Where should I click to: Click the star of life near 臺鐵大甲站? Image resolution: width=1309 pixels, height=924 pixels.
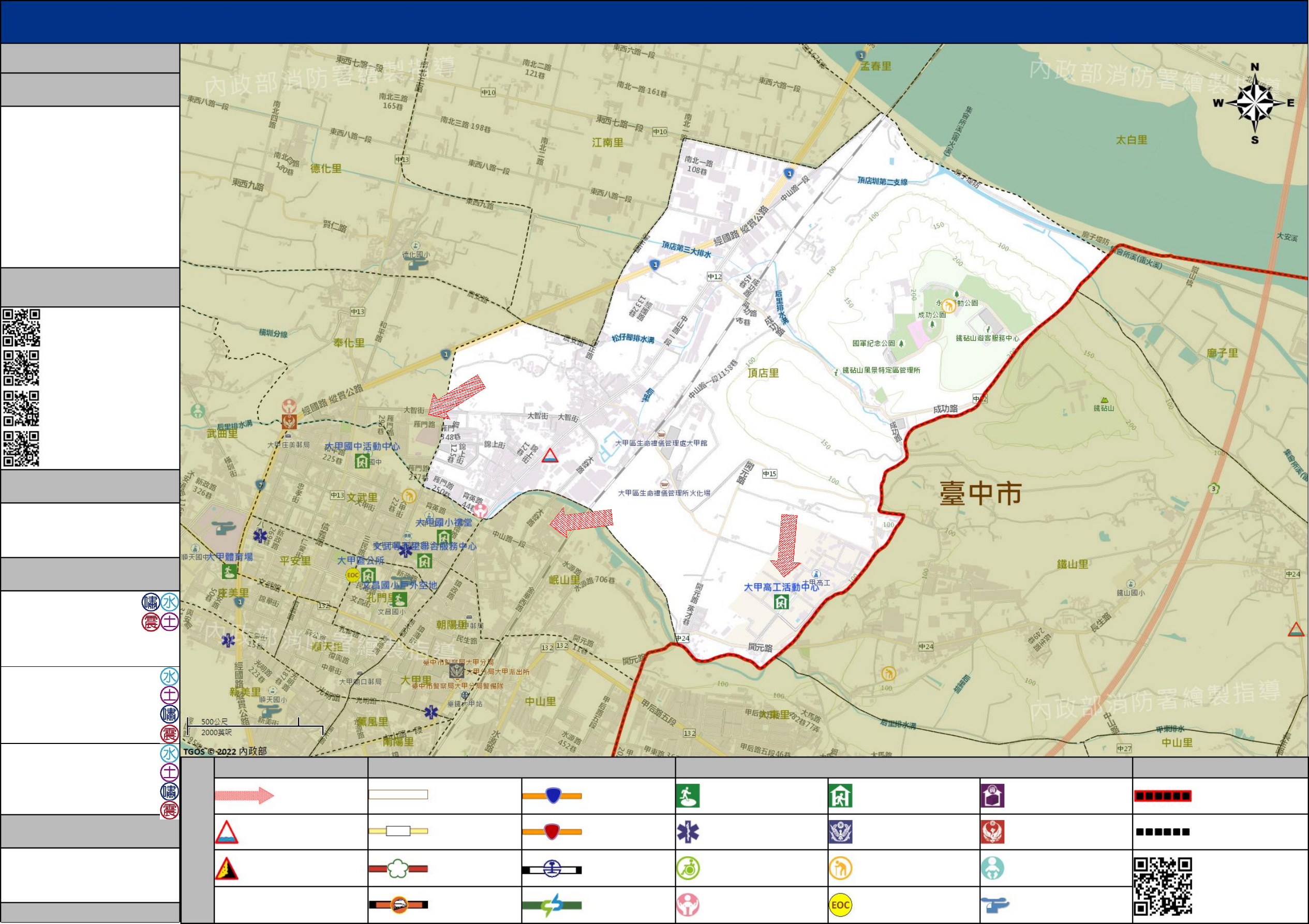(431, 712)
